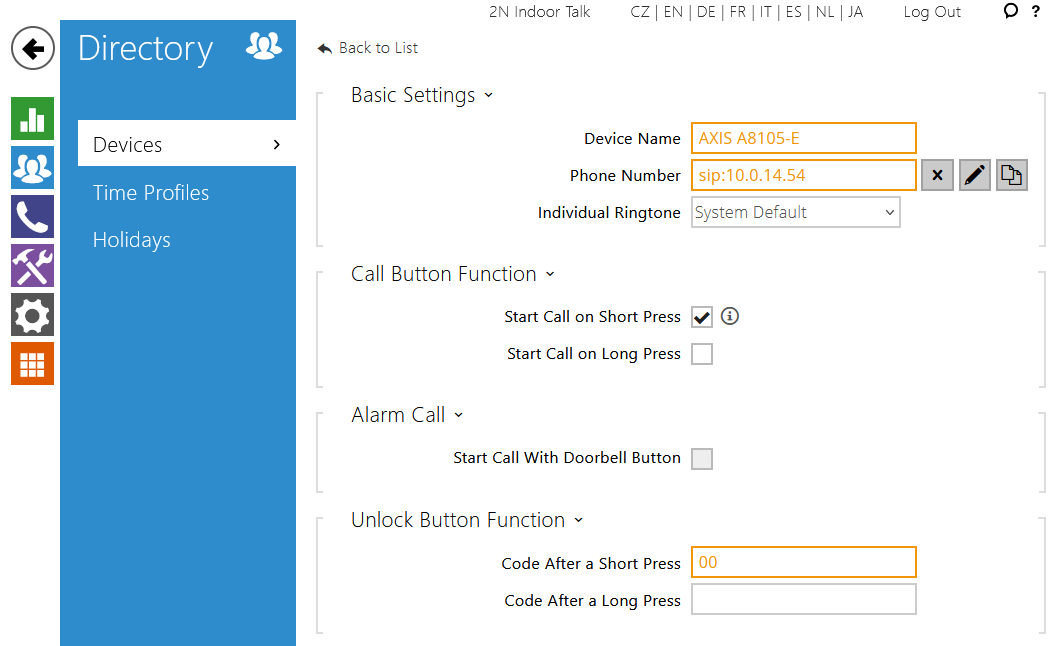Uncheck Start Call on Short Press
This screenshot has width=1058, height=646.
(702, 317)
